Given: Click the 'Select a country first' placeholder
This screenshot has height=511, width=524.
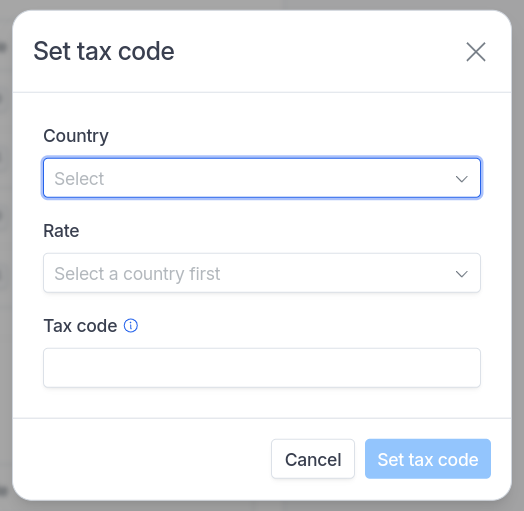Looking at the screenshot, I should point(137,274).
